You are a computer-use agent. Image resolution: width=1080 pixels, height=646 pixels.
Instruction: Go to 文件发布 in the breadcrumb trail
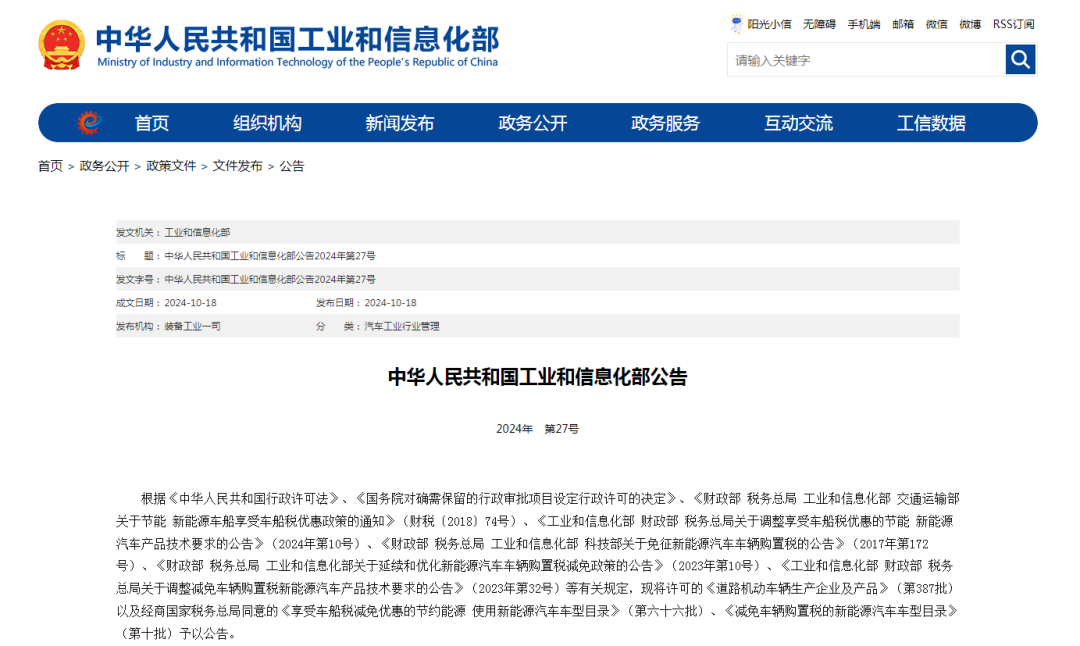tap(237, 166)
